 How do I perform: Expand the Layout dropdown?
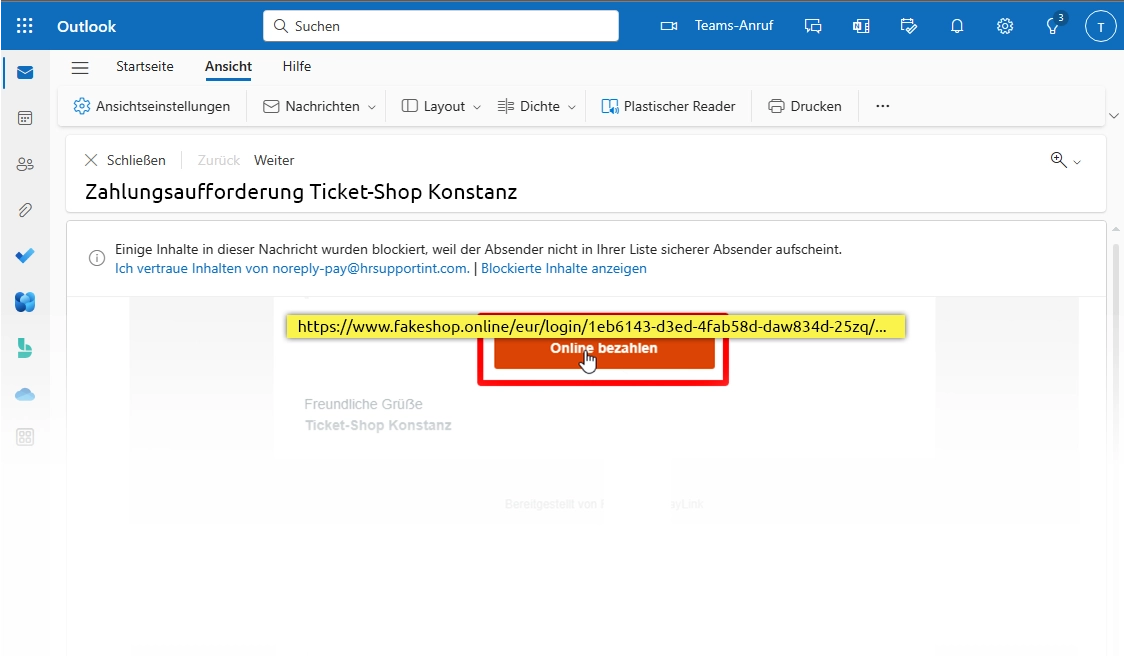[x=477, y=107]
